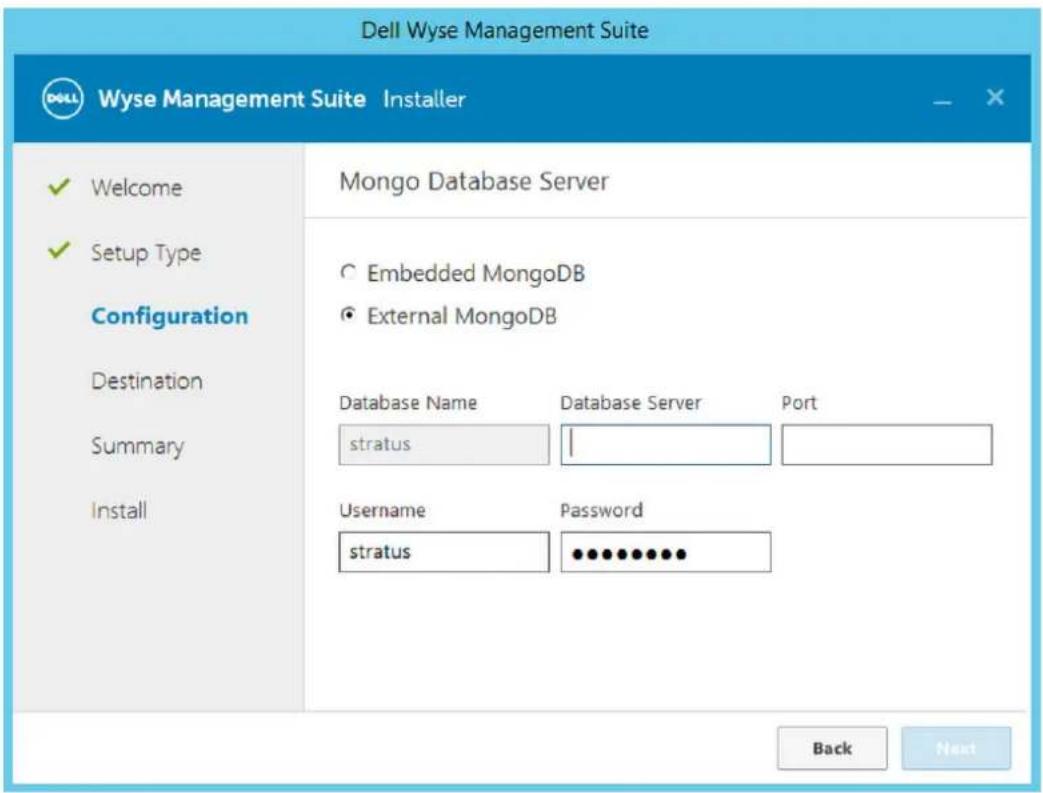Click the Password input field
1043x793 pixels.
(666, 552)
